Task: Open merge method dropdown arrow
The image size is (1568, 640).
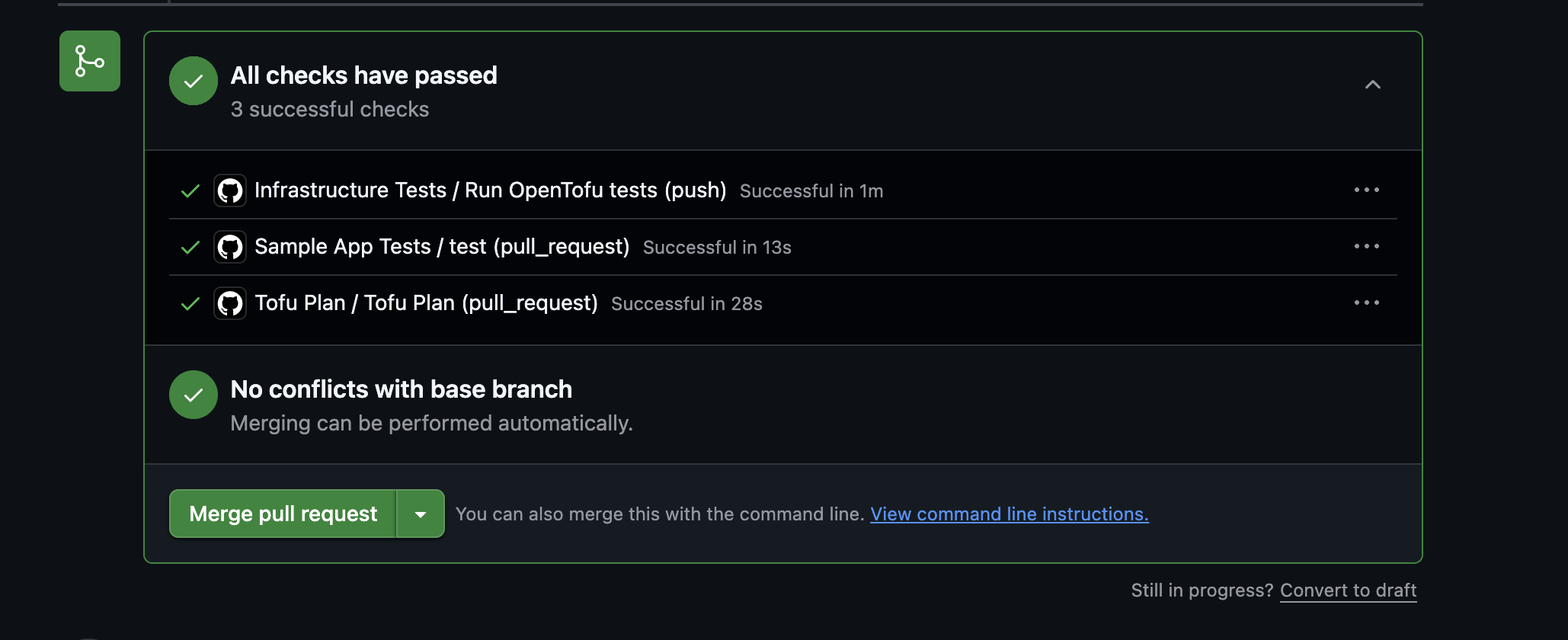Action: pyautogui.click(x=421, y=514)
